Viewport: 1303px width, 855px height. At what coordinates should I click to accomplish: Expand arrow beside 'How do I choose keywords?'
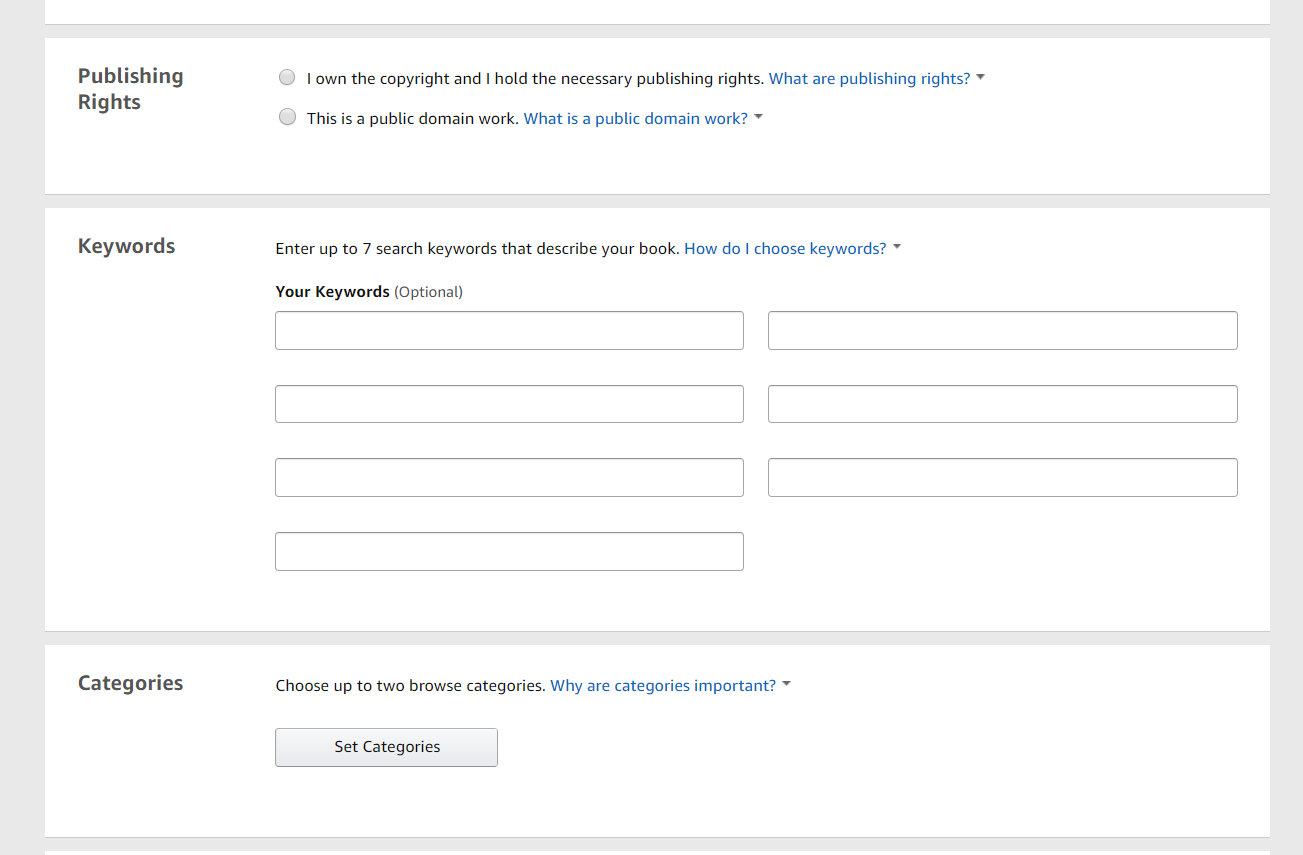(x=897, y=248)
